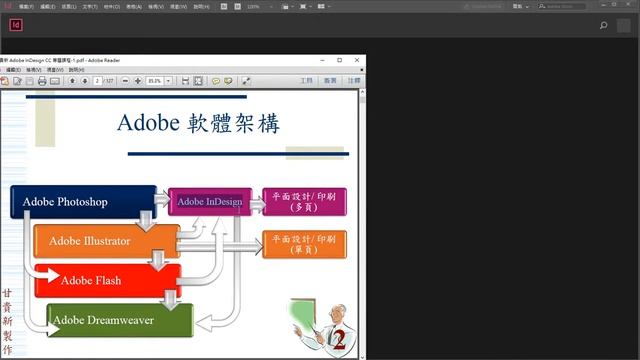Zoom out with the minus icon in Reader
The height and width of the screenshot is (360, 640).
coord(125,81)
